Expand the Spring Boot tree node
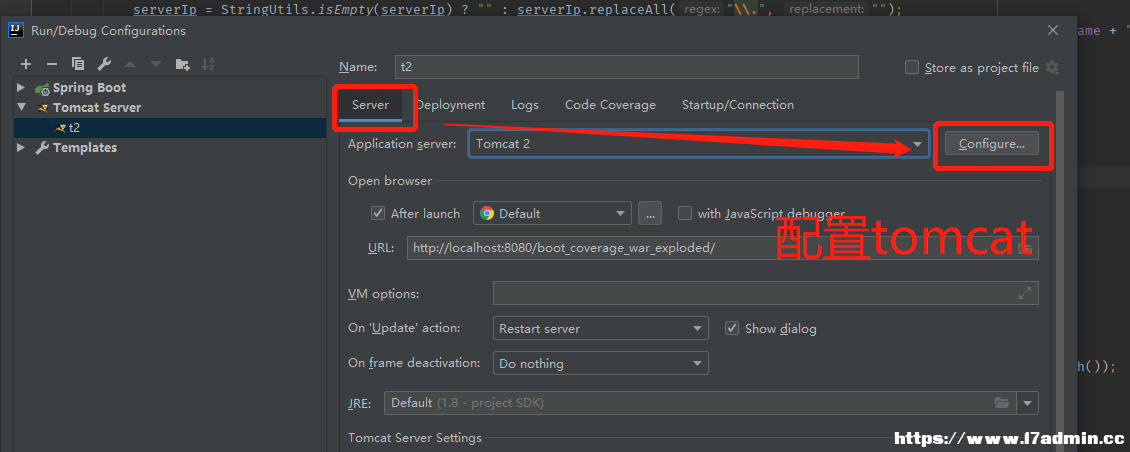This screenshot has width=1130, height=452. pyautogui.click(x=21, y=87)
